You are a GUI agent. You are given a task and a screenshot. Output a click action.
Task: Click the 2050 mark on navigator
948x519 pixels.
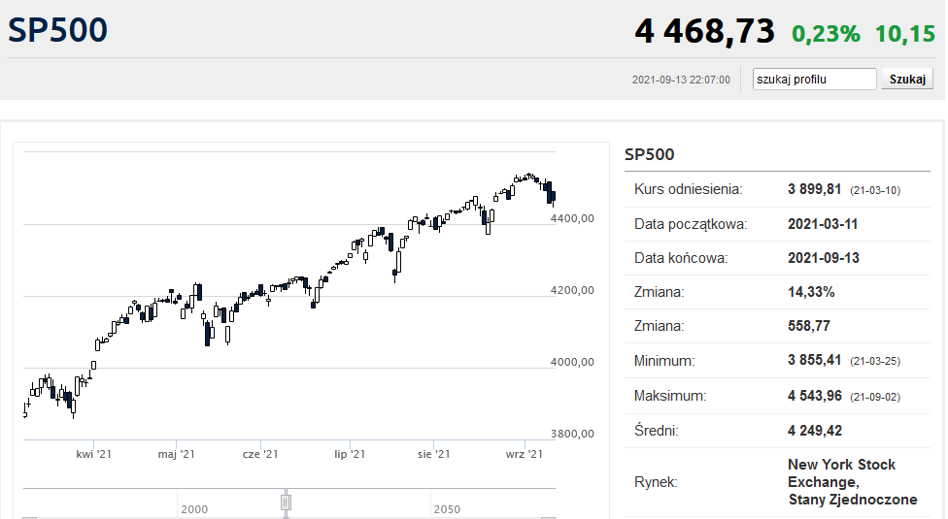click(x=447, y=509)
